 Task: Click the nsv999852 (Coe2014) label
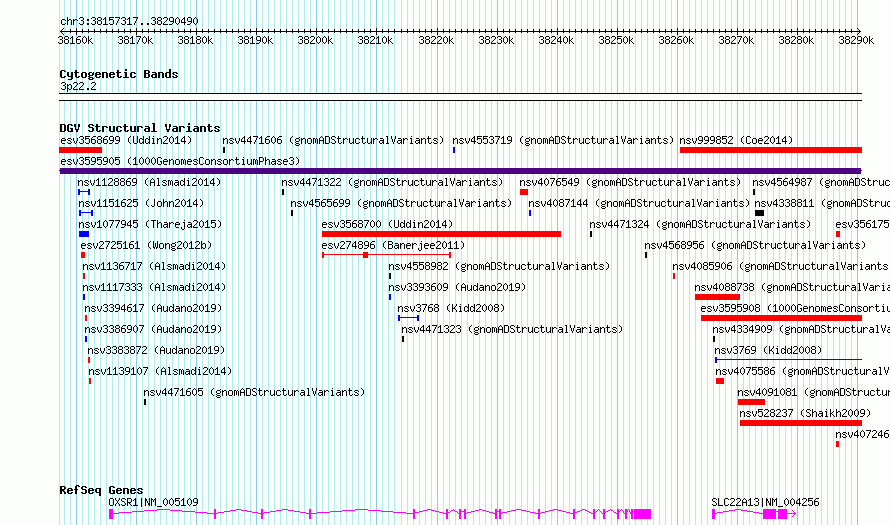click(736, 140)
